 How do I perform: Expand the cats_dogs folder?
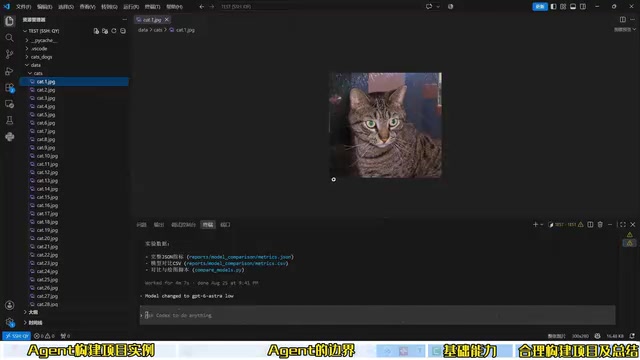point(27,57)
